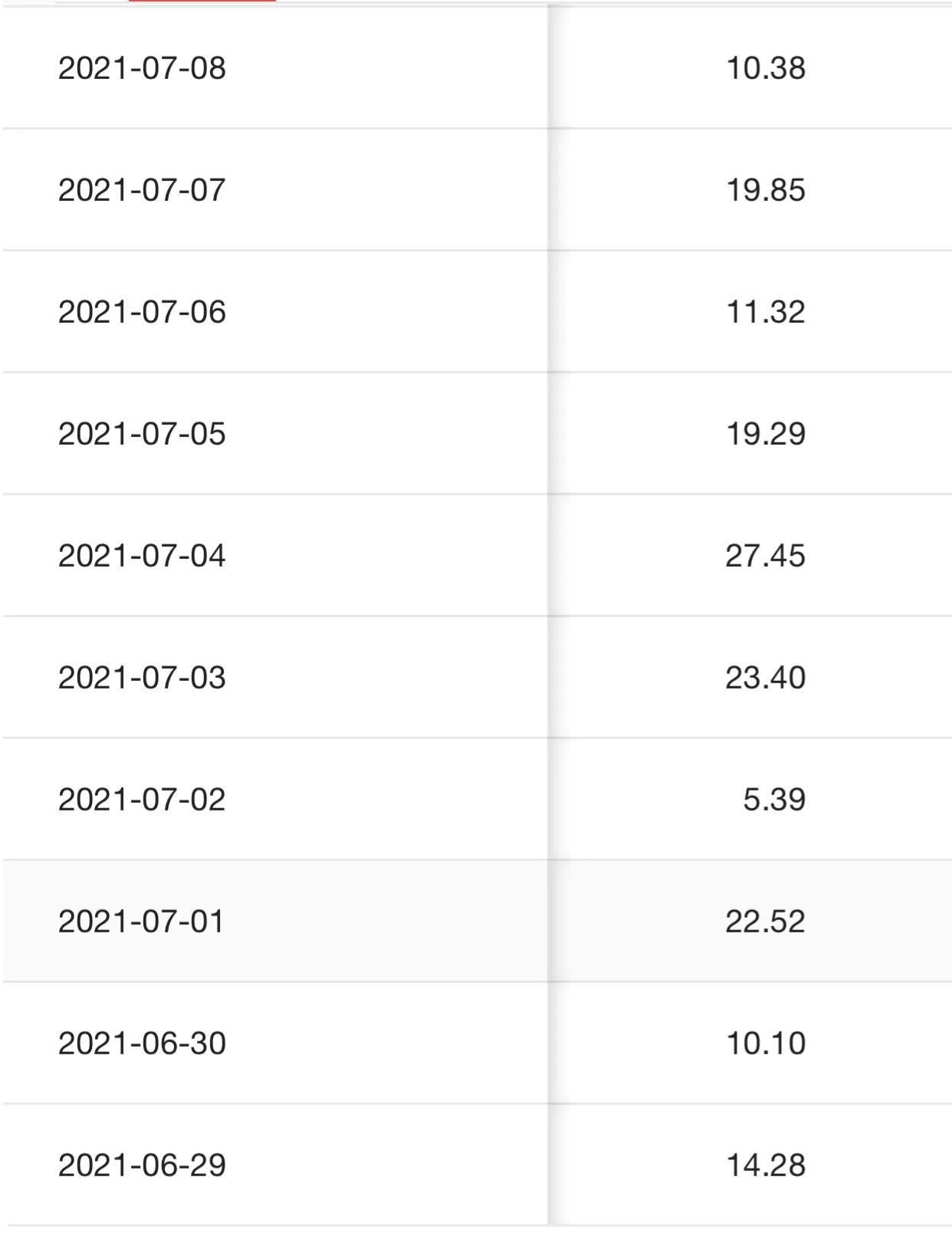
Task: Select the value 10.38
Action: [765, 67]
